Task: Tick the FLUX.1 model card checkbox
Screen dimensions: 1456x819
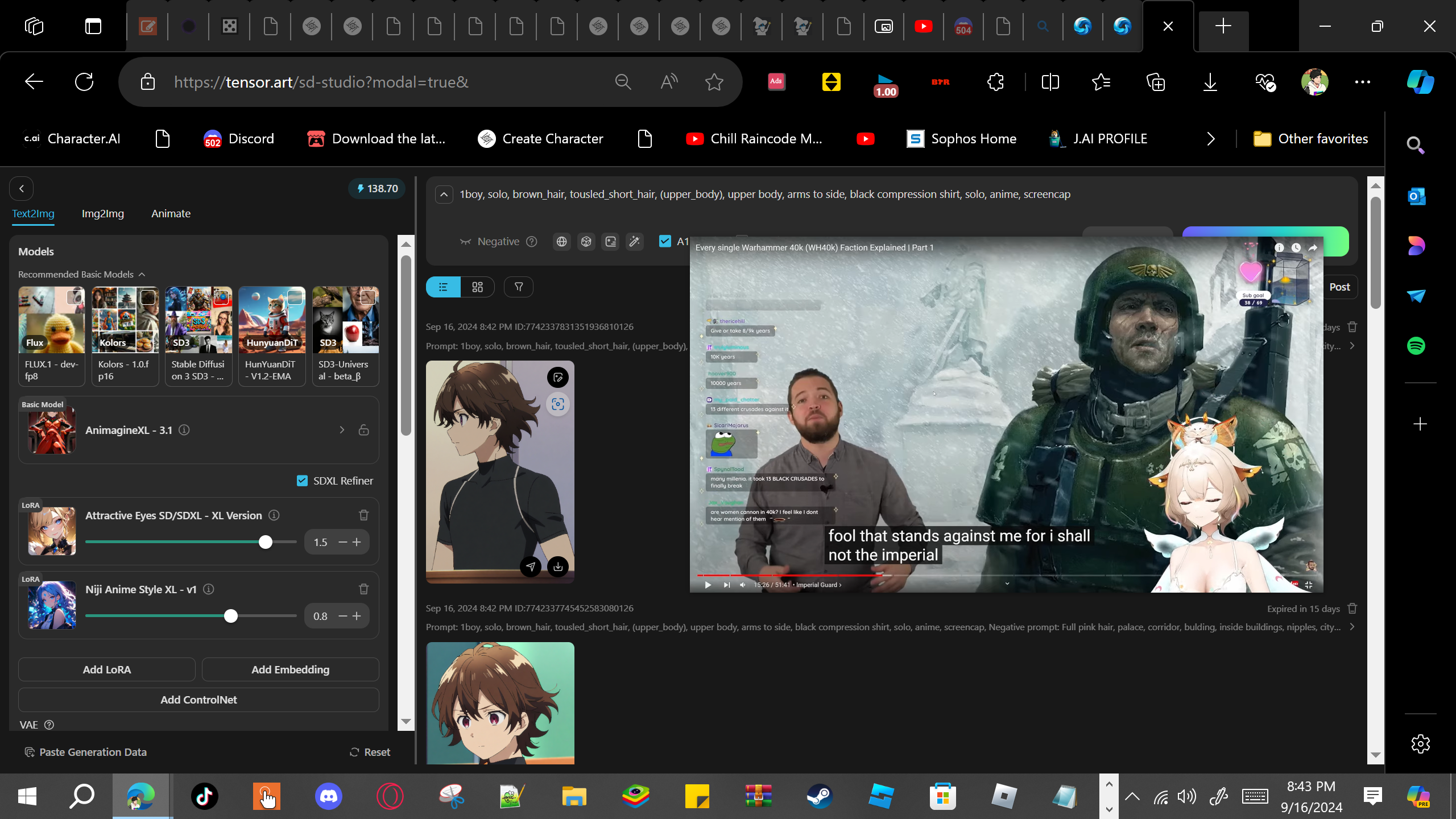Action: click(x=75, y=297)
